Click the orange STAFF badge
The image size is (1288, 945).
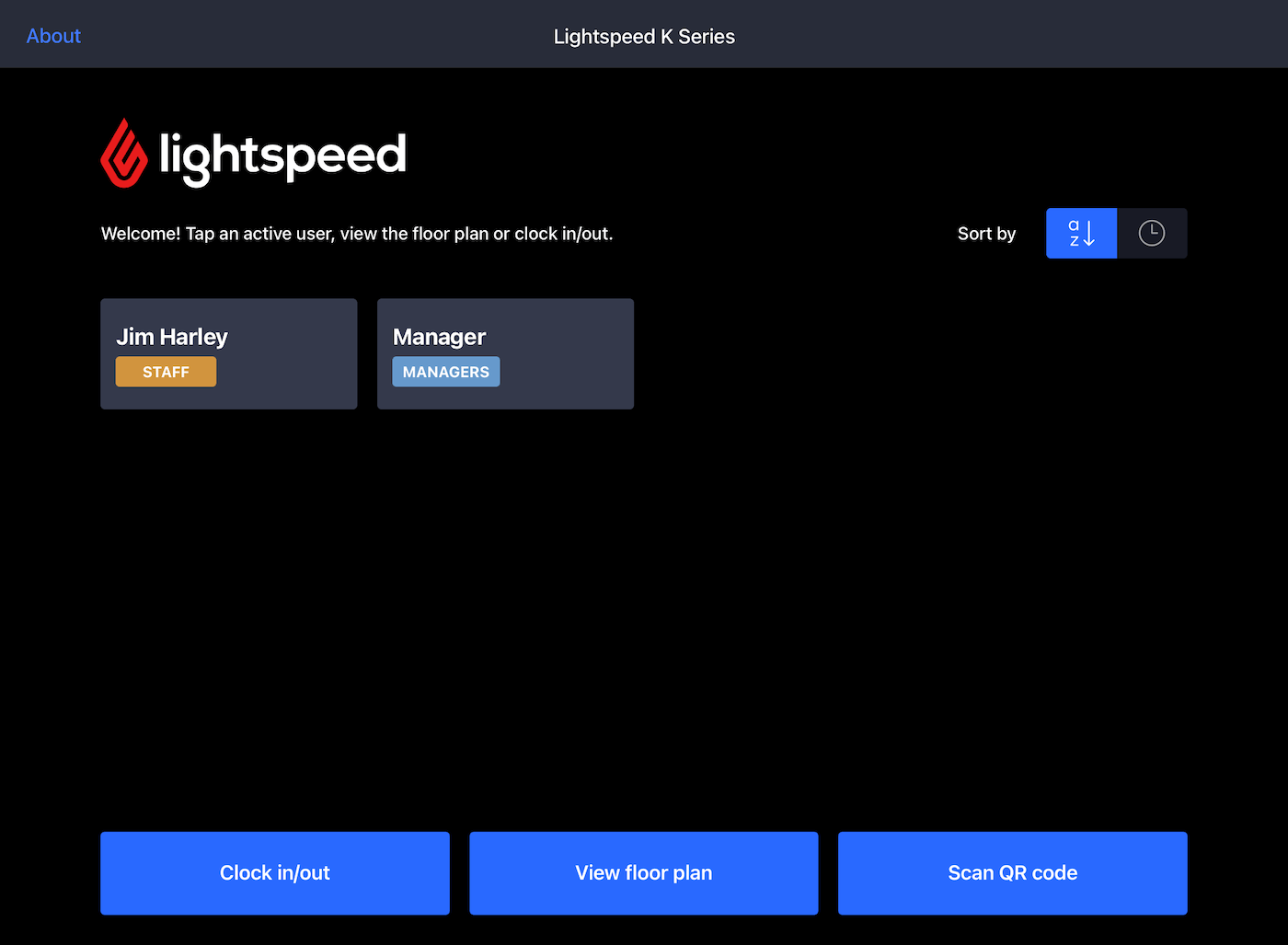[x=166, y=372]
